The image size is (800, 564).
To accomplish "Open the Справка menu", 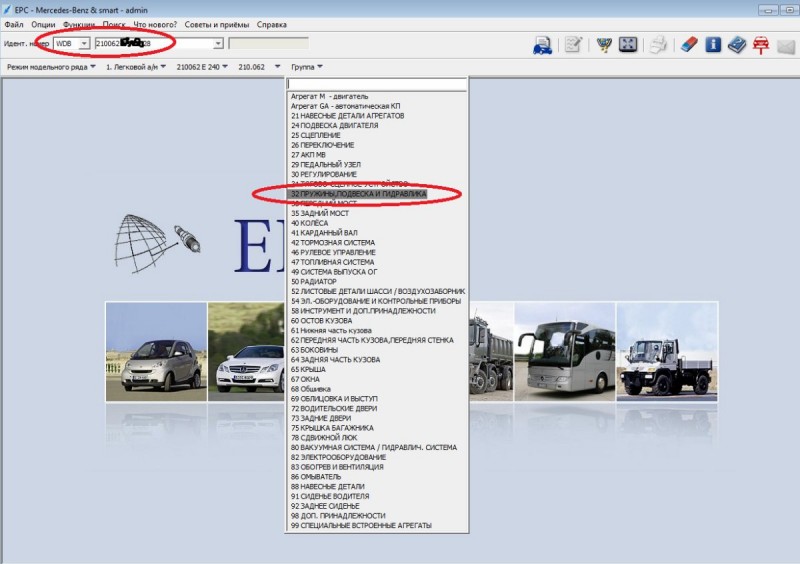I will coord(271,24).
